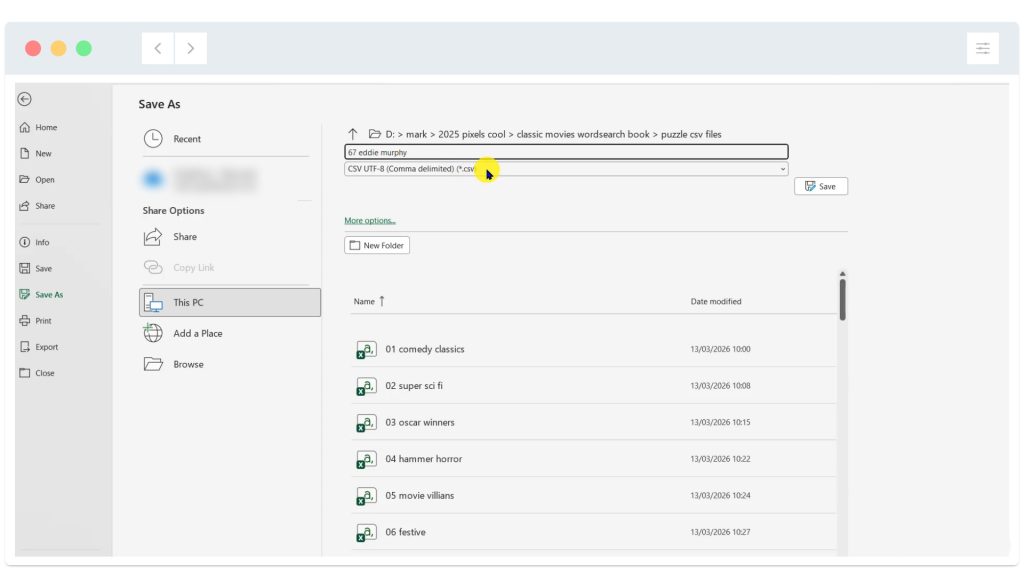Choose Open in the sidebar menu
1024x587 pixels.
37,180
